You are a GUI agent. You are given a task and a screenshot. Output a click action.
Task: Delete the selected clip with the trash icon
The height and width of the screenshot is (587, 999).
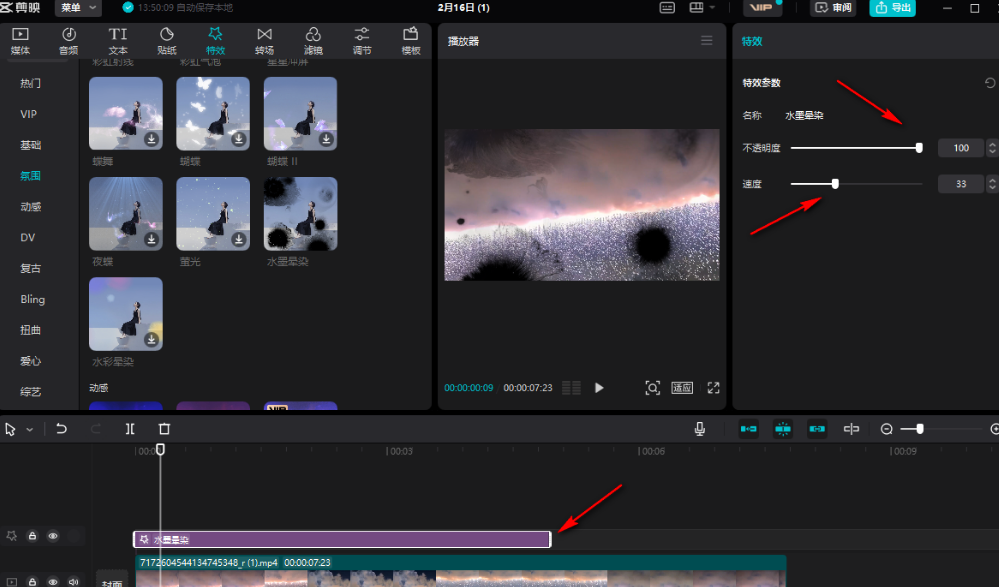point(164,429)
